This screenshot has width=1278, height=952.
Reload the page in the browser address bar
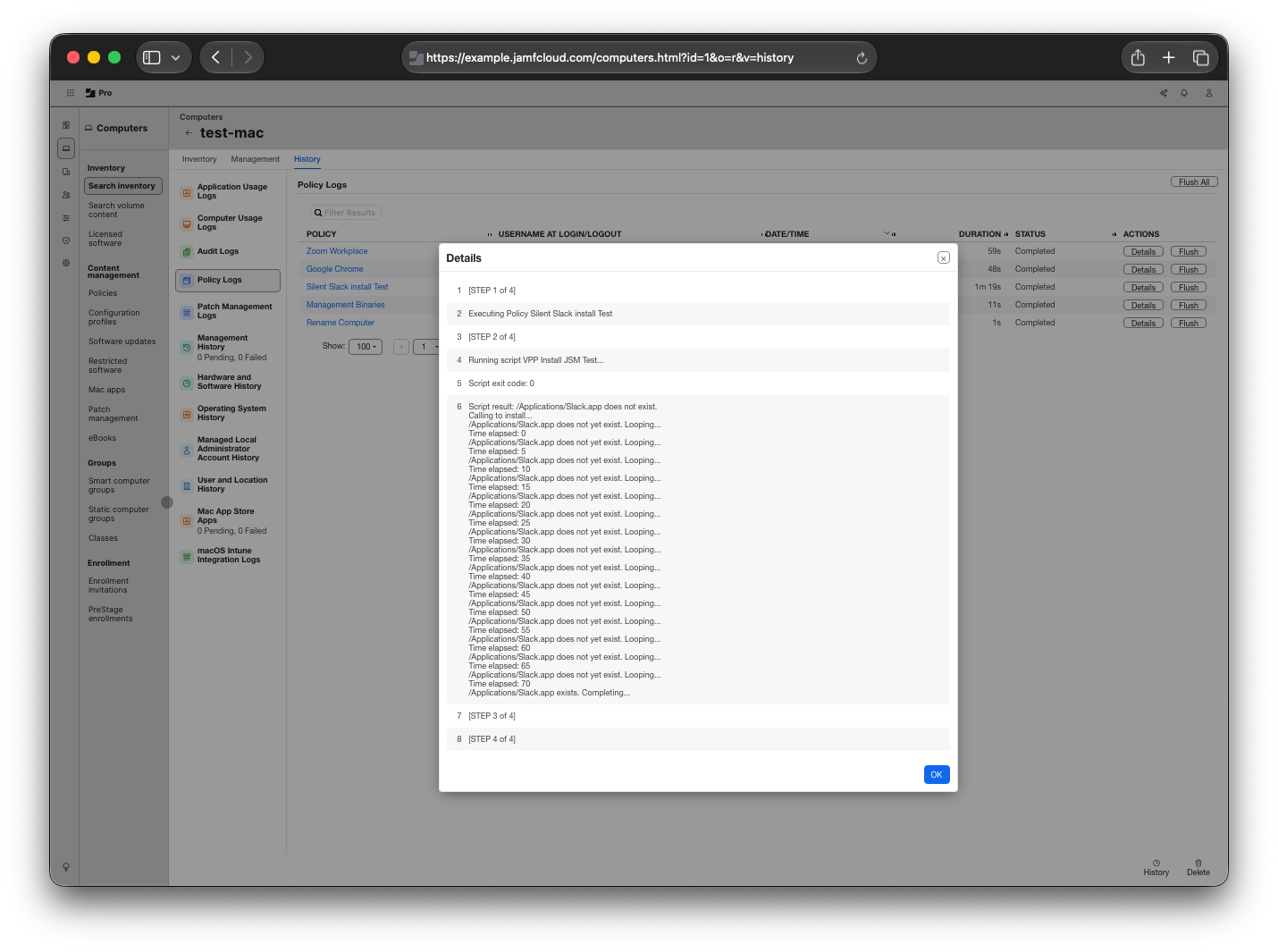[x=862, y=58]
